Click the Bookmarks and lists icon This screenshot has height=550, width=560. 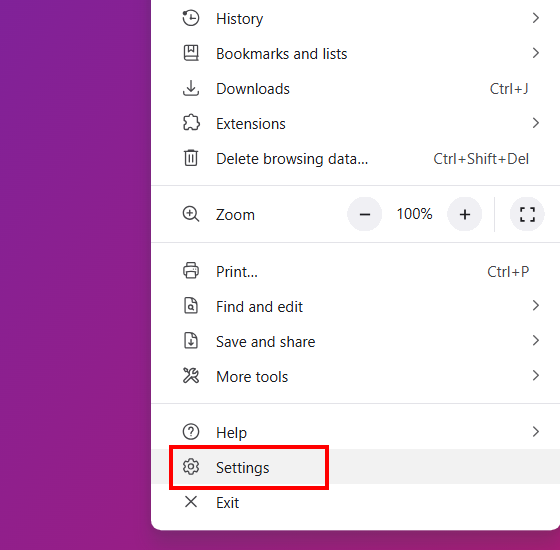(x=191, y=53)
